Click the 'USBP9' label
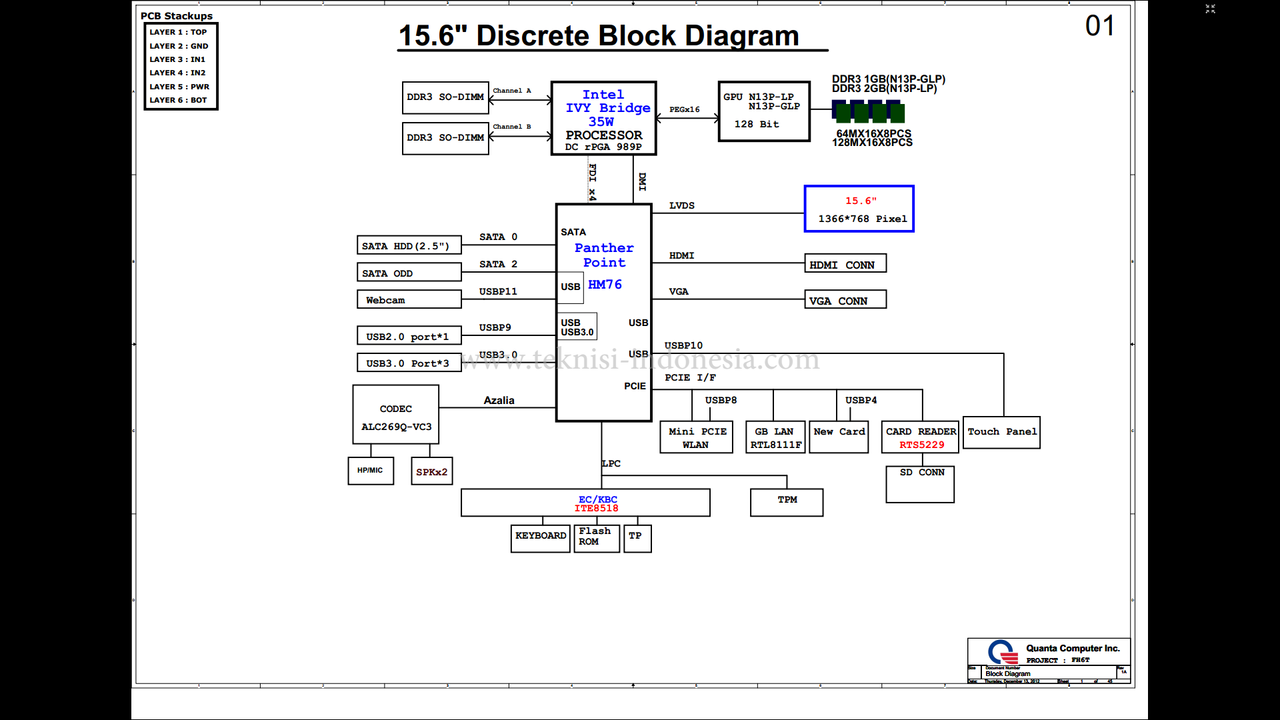The height and width of the screenshot is (720, 1280). (495, 327)
